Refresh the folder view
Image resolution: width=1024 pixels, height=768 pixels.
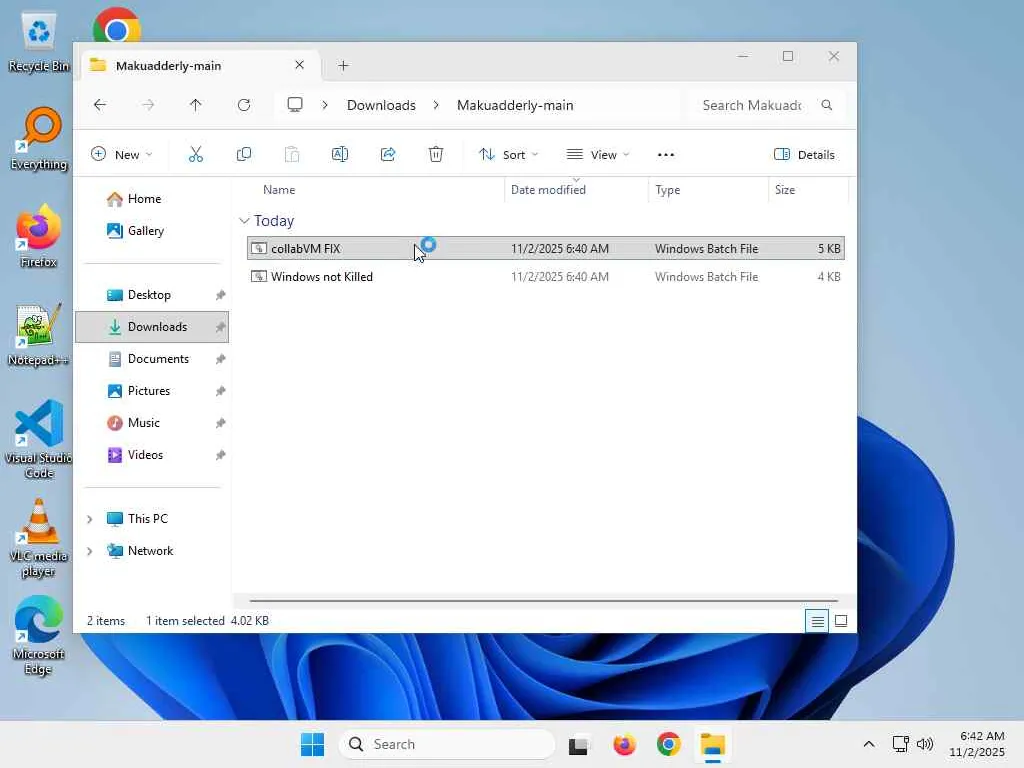[x=244, y=104]
